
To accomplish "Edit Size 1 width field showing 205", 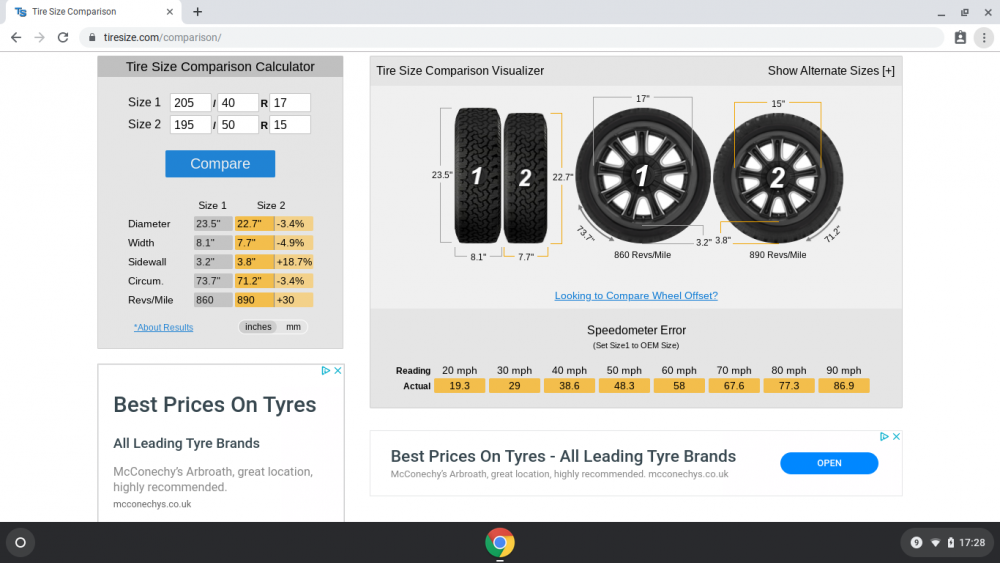I will [190, 103].
